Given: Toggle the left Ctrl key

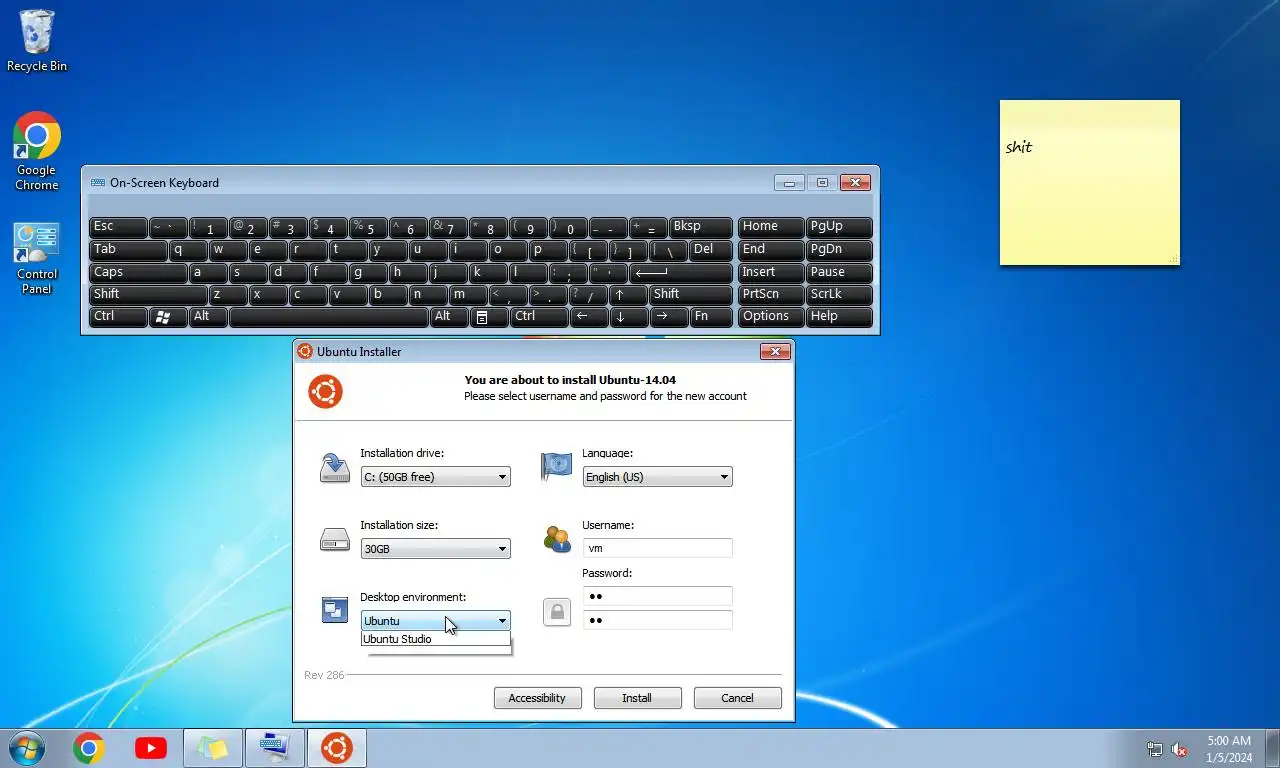Looking at the screenshot, I should pos(118,317).
